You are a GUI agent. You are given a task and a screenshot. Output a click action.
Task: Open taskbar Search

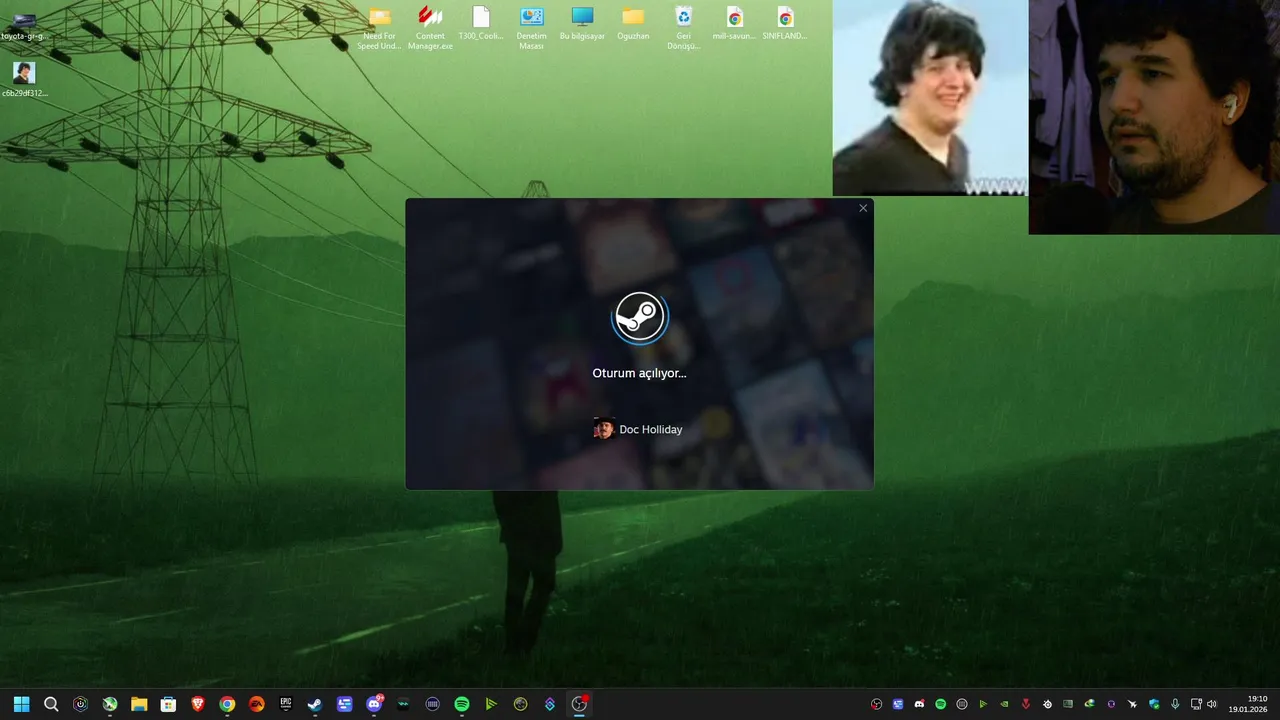(51, 704)
